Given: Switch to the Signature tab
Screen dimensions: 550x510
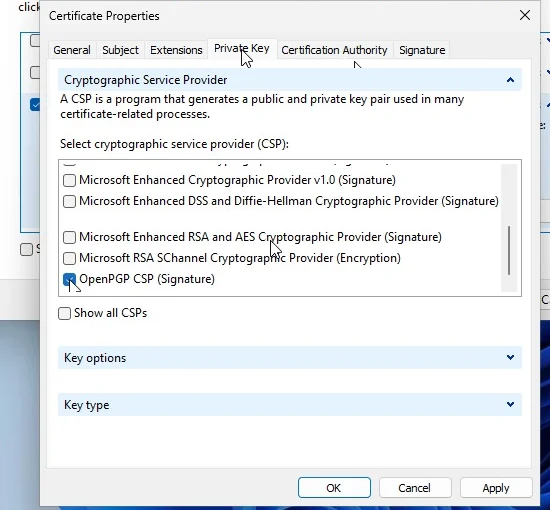Looking at the screenshot, I should click(x=422, y=50).
